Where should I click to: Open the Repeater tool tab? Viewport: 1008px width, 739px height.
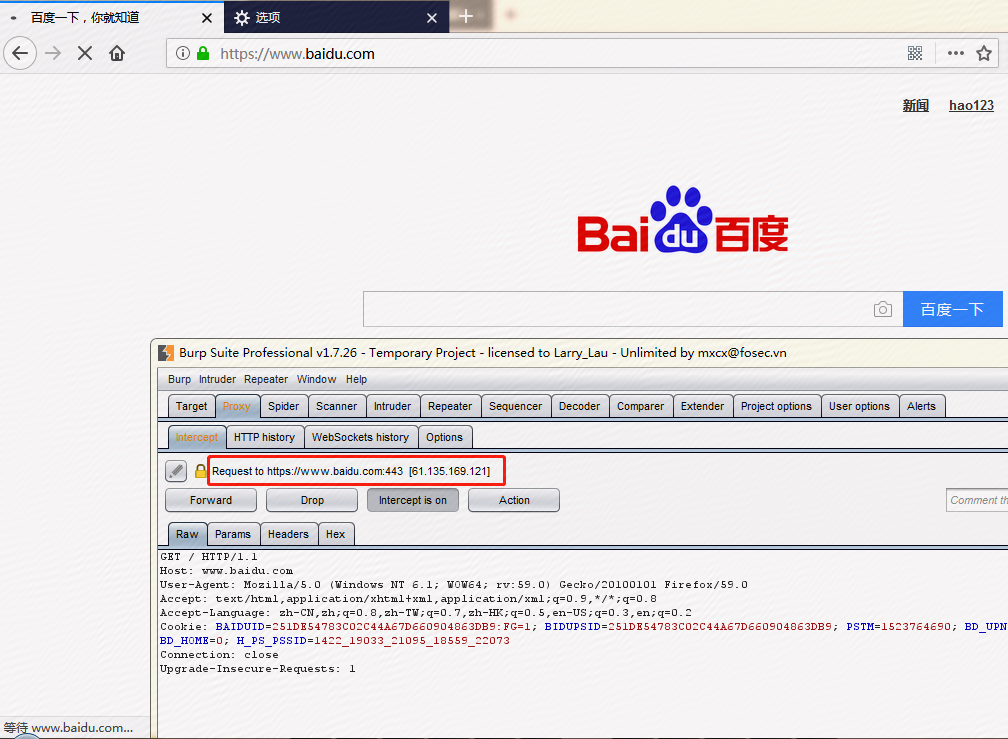(x=450, y=406)
